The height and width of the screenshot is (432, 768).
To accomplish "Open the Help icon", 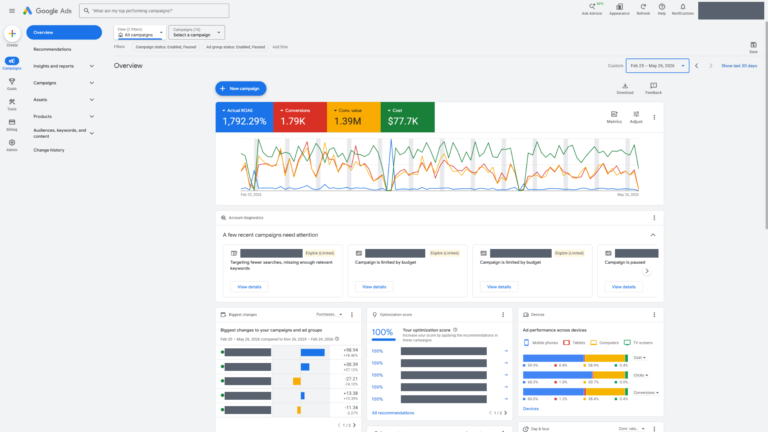I will pyautogui.click(x=662, y=9).
